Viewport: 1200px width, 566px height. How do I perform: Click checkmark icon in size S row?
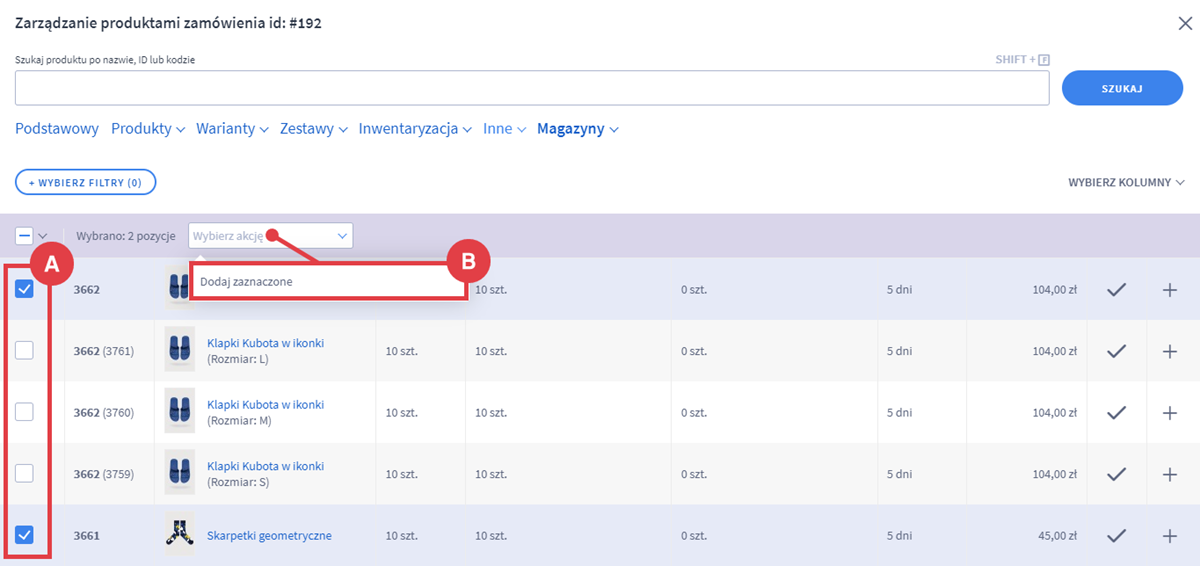point(1117,474)
